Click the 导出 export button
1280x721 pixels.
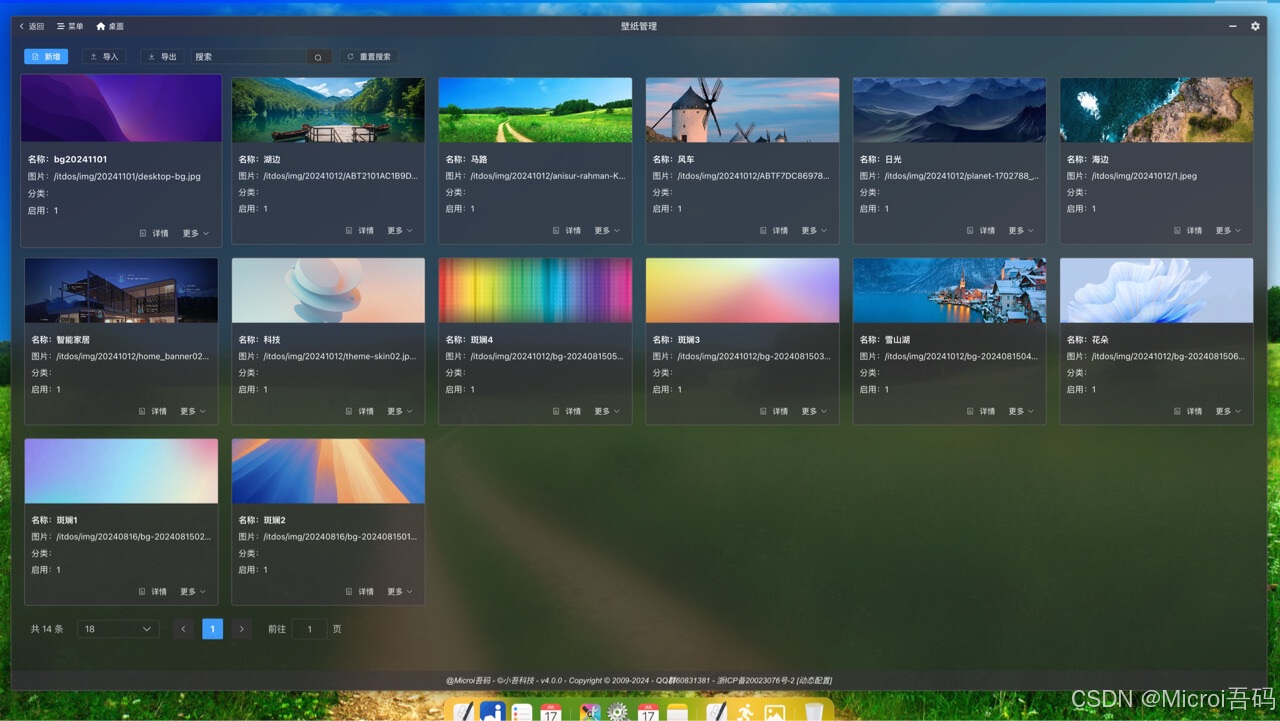pyautogui.click(x=162, y=57)
